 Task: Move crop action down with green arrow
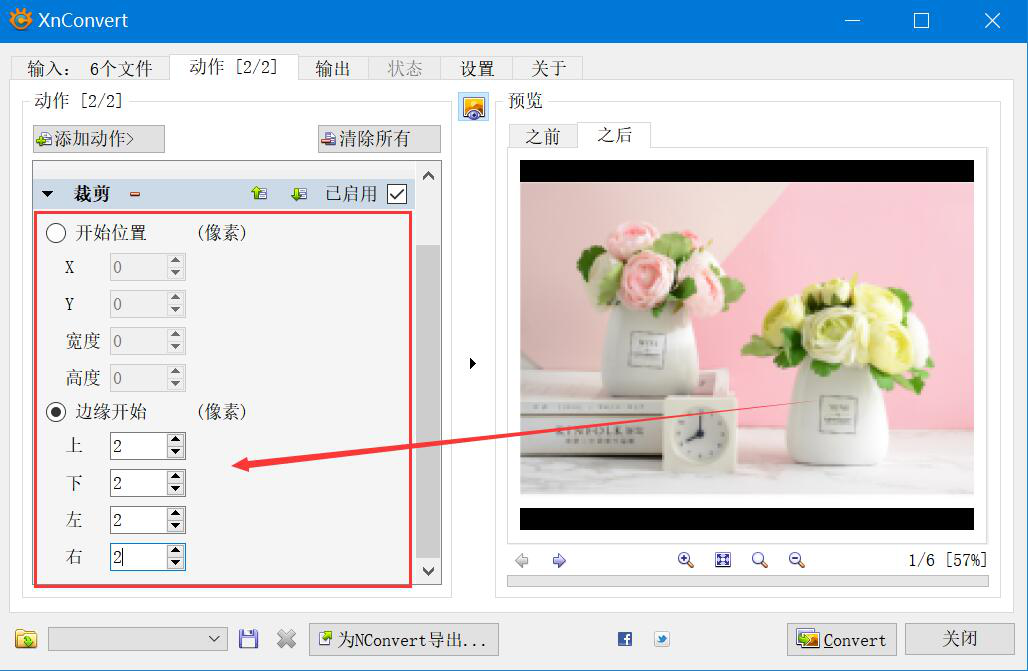(299, 193)
